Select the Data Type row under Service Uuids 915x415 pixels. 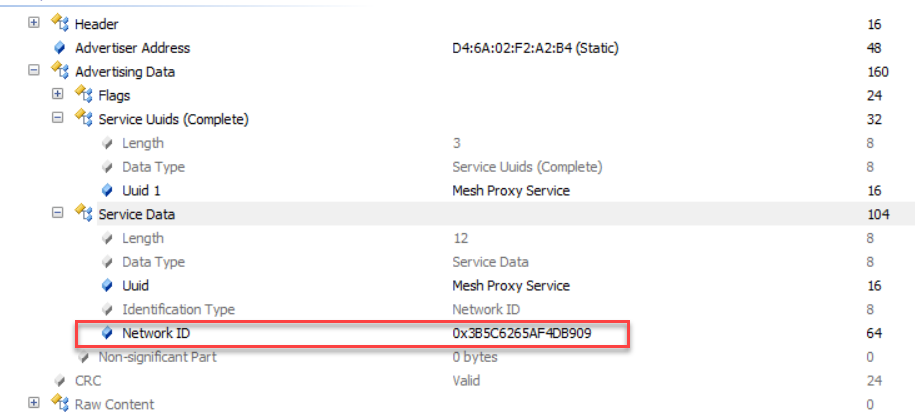pos(153,167)
